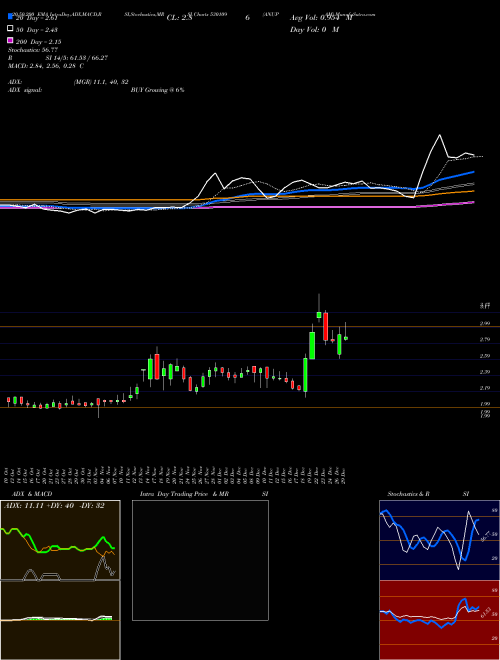500x660 pixels.
Task: Click the blue 20 Day legend swatch
Action: [10, 17]
